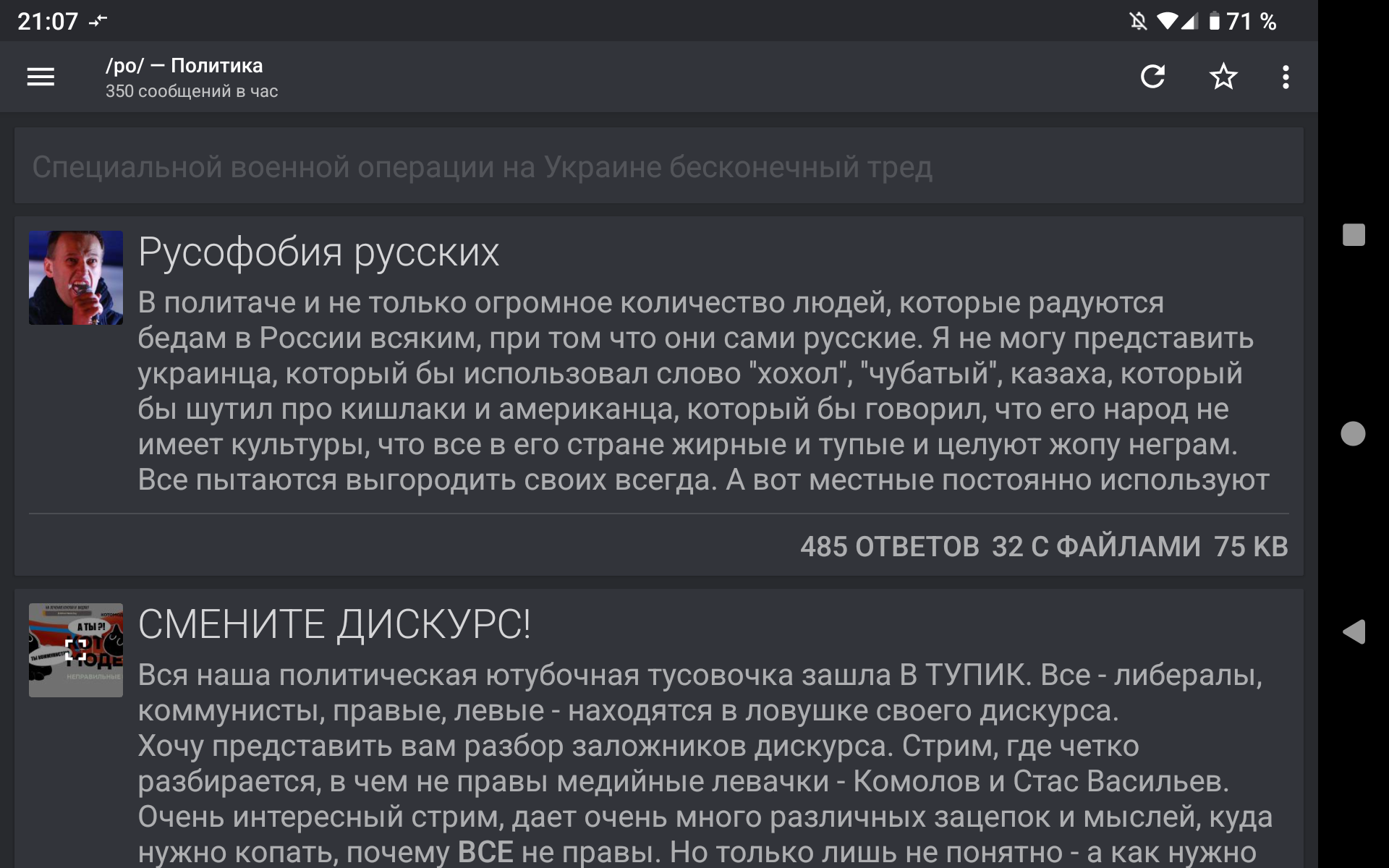Screen dimensions: 1389x868
Task: Tap the /po/ — Политика board title
Action: 184,66
